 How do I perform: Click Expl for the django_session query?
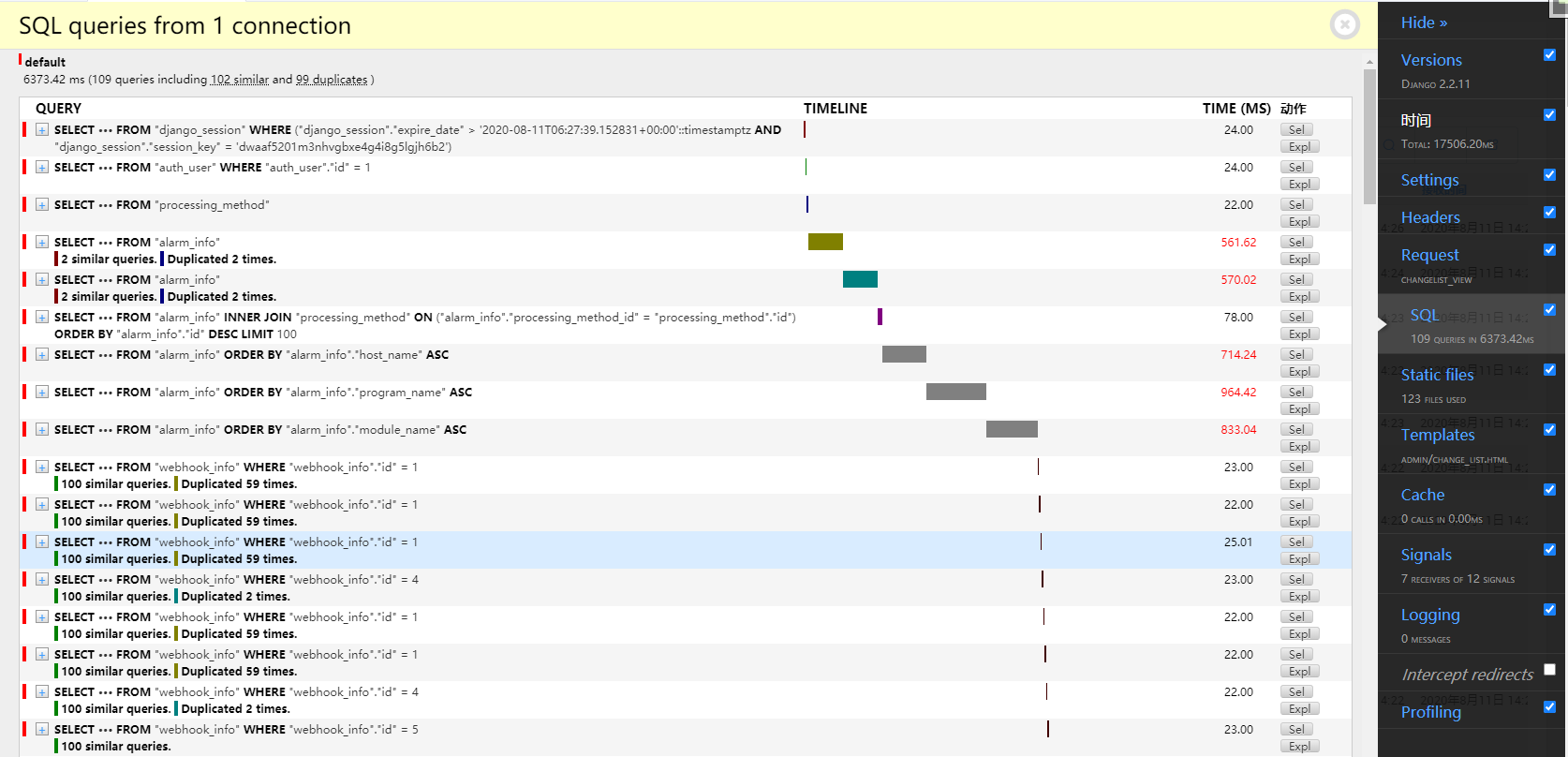click(1299, 146)
